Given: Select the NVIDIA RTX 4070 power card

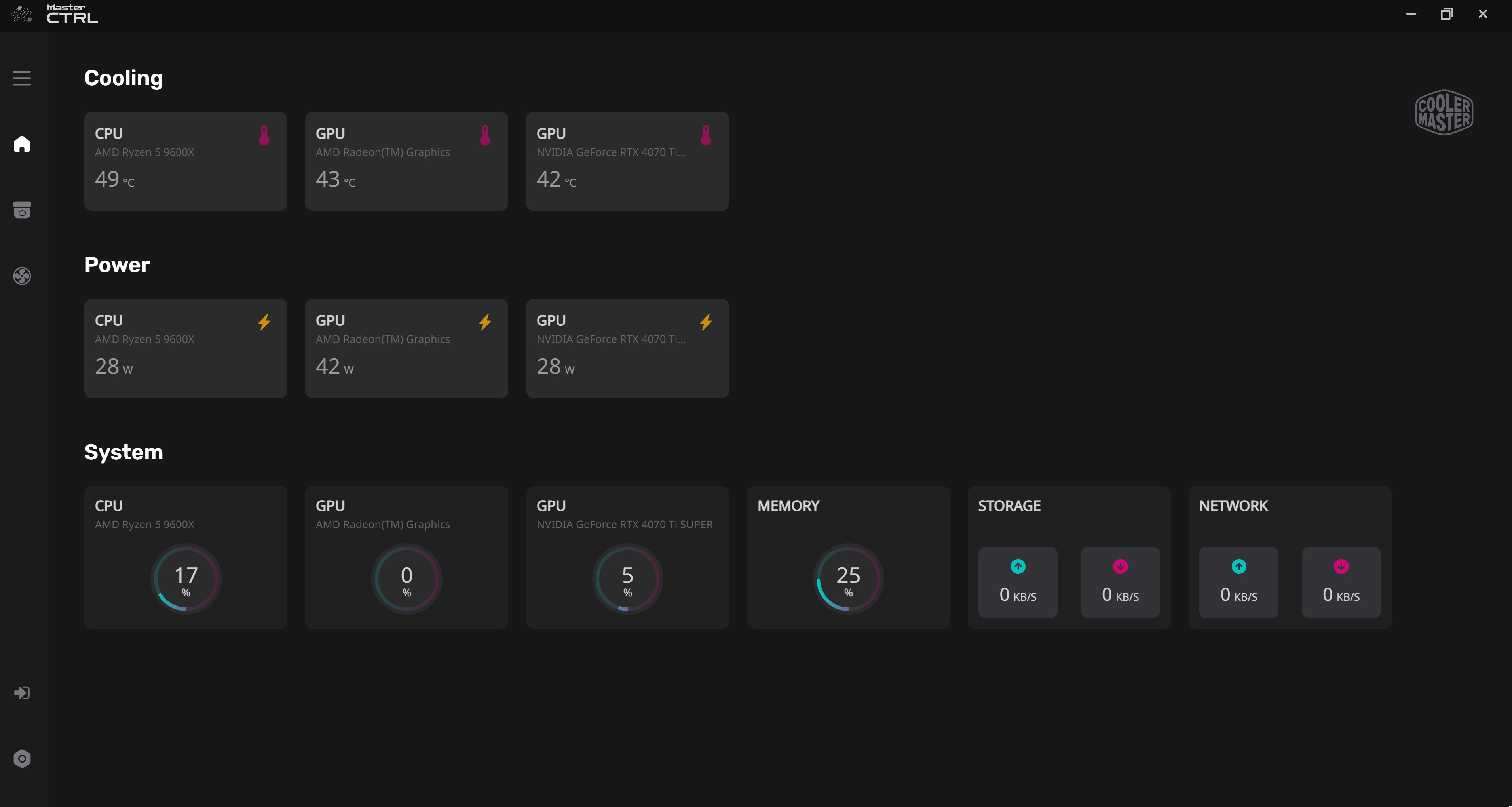Looking at the screenshot, I should [x=627, y=348].
